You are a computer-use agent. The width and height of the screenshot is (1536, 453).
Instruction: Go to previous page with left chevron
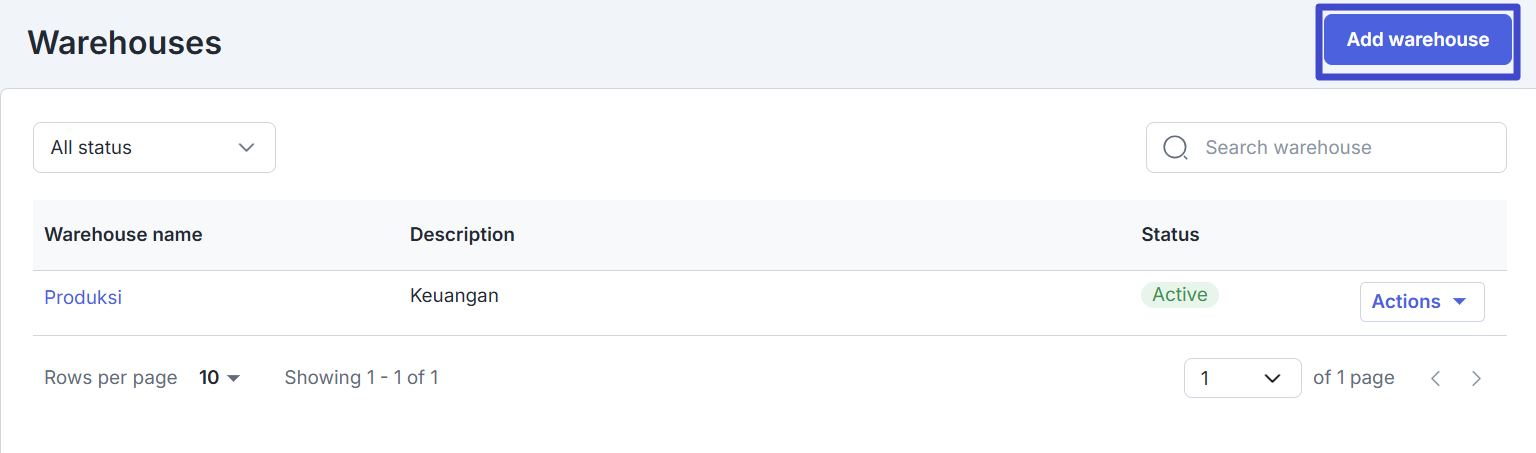[1436, 378]
